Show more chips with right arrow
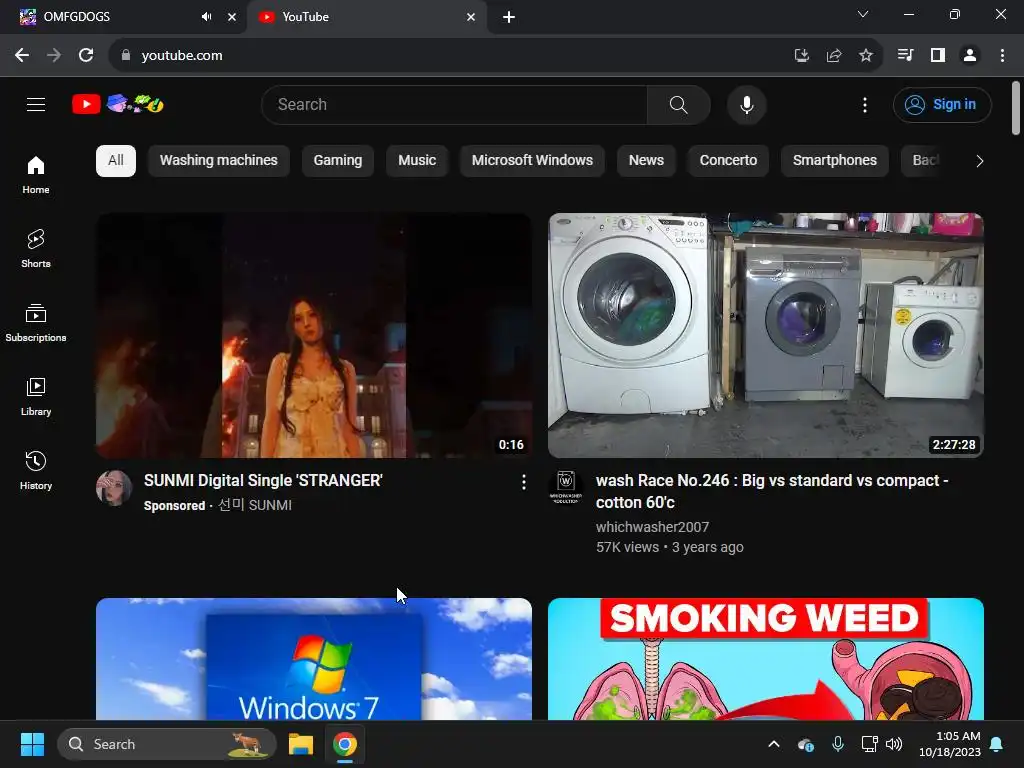This screenshot has height=768, width=1024. 979,161
